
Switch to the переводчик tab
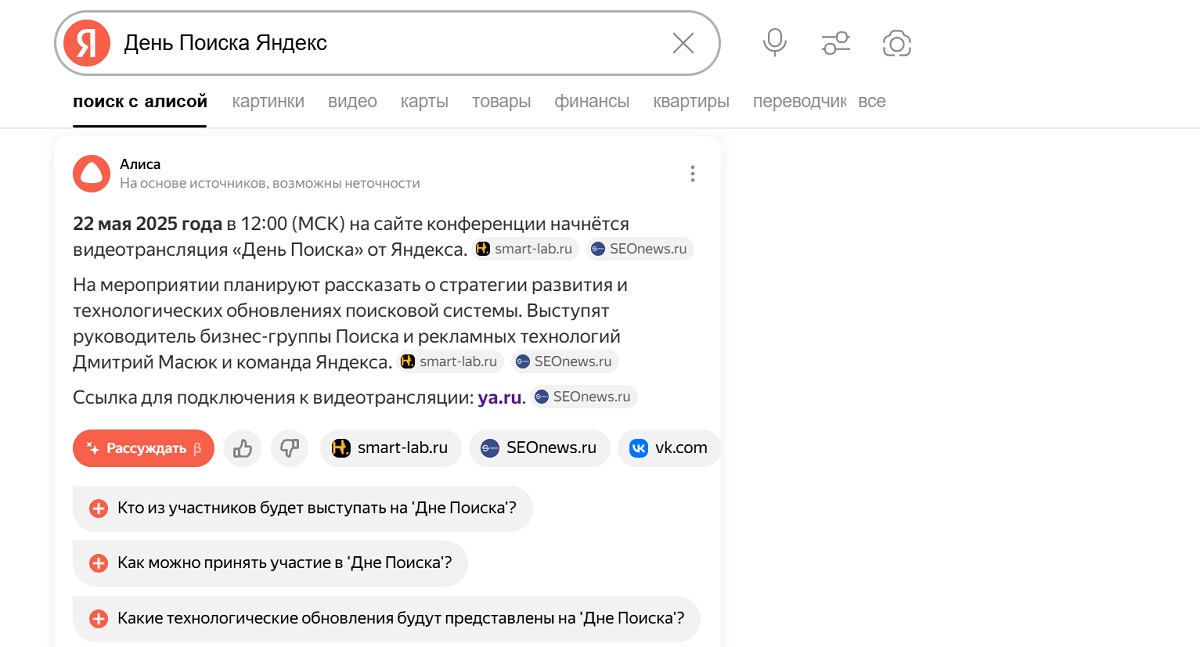(x=799, y=100)
